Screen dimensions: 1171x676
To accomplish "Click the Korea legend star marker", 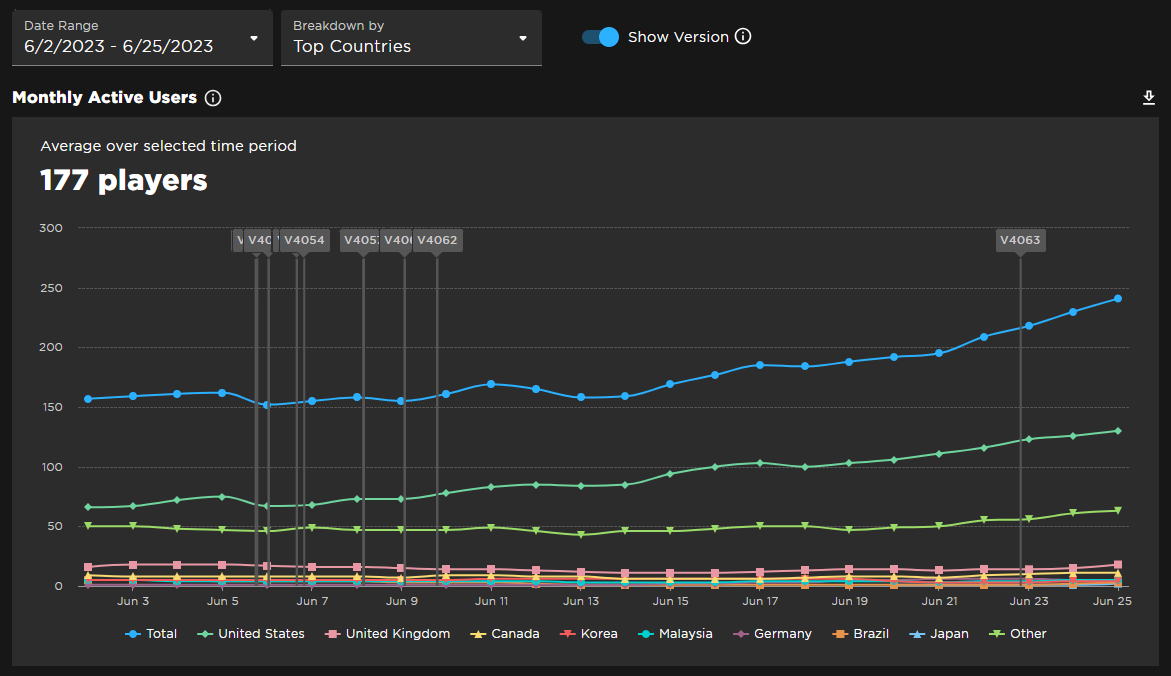I will click(x=567, y=633).
